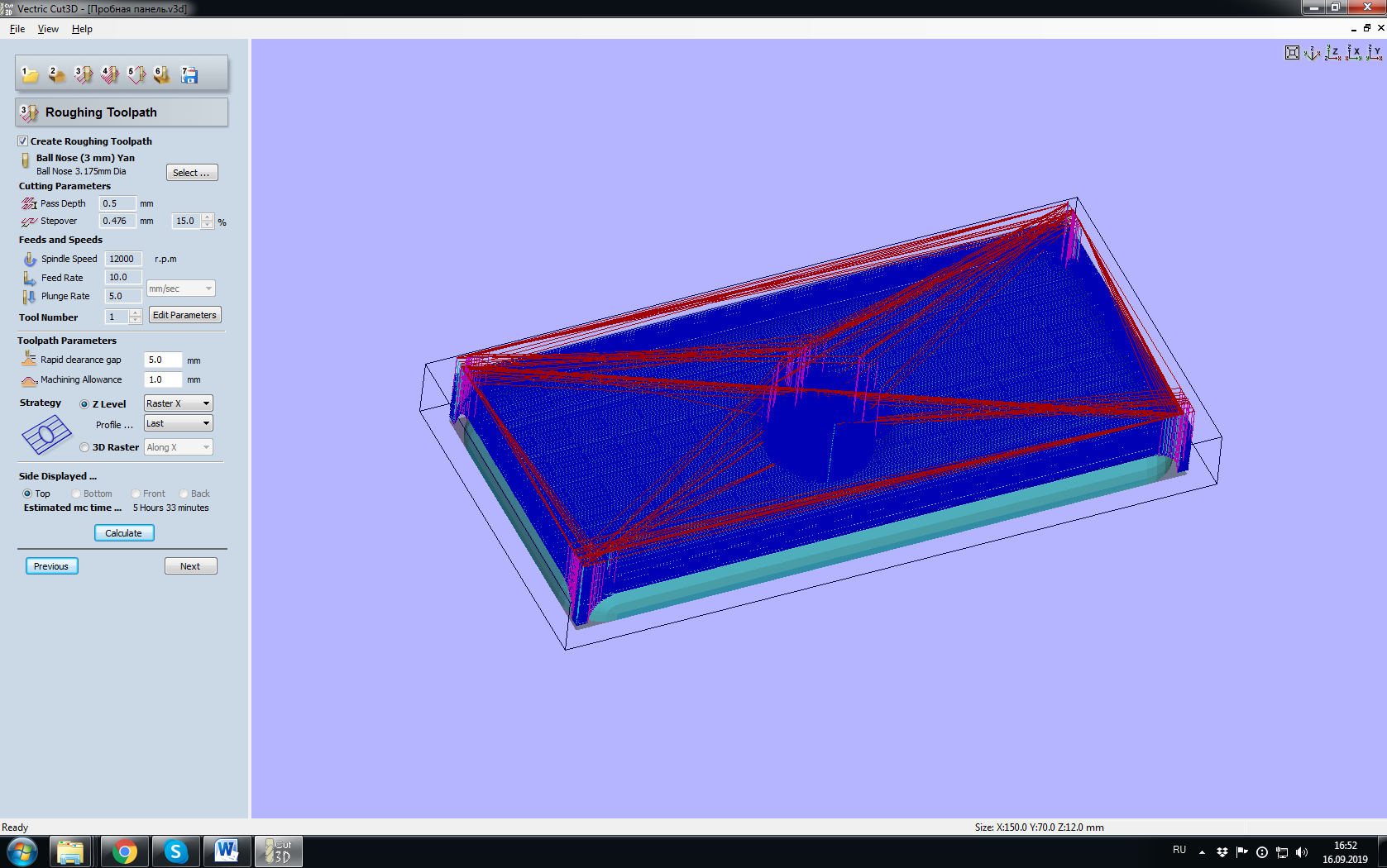Open Windows Explorer from the taskbar
1387x868 pixels.
pyautogui.click(x=70, y=851)
